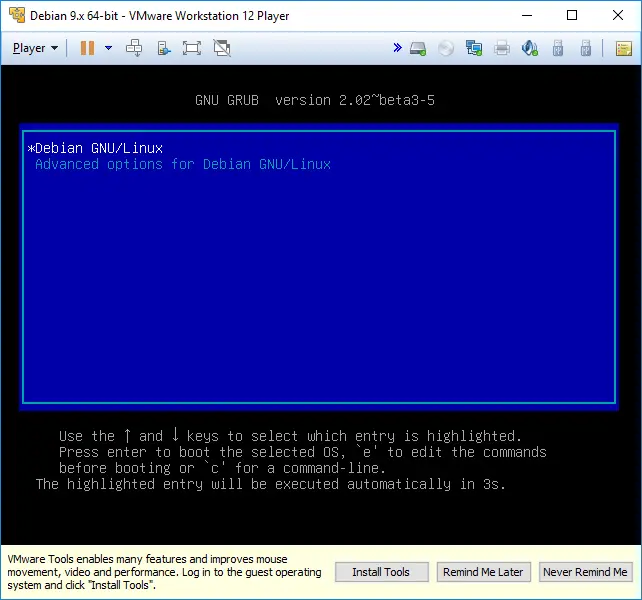The height and width of the screenshot is (600, 642).
Task: Select Advanced options for Debian GNU/Linux
Action: [319, 164]
